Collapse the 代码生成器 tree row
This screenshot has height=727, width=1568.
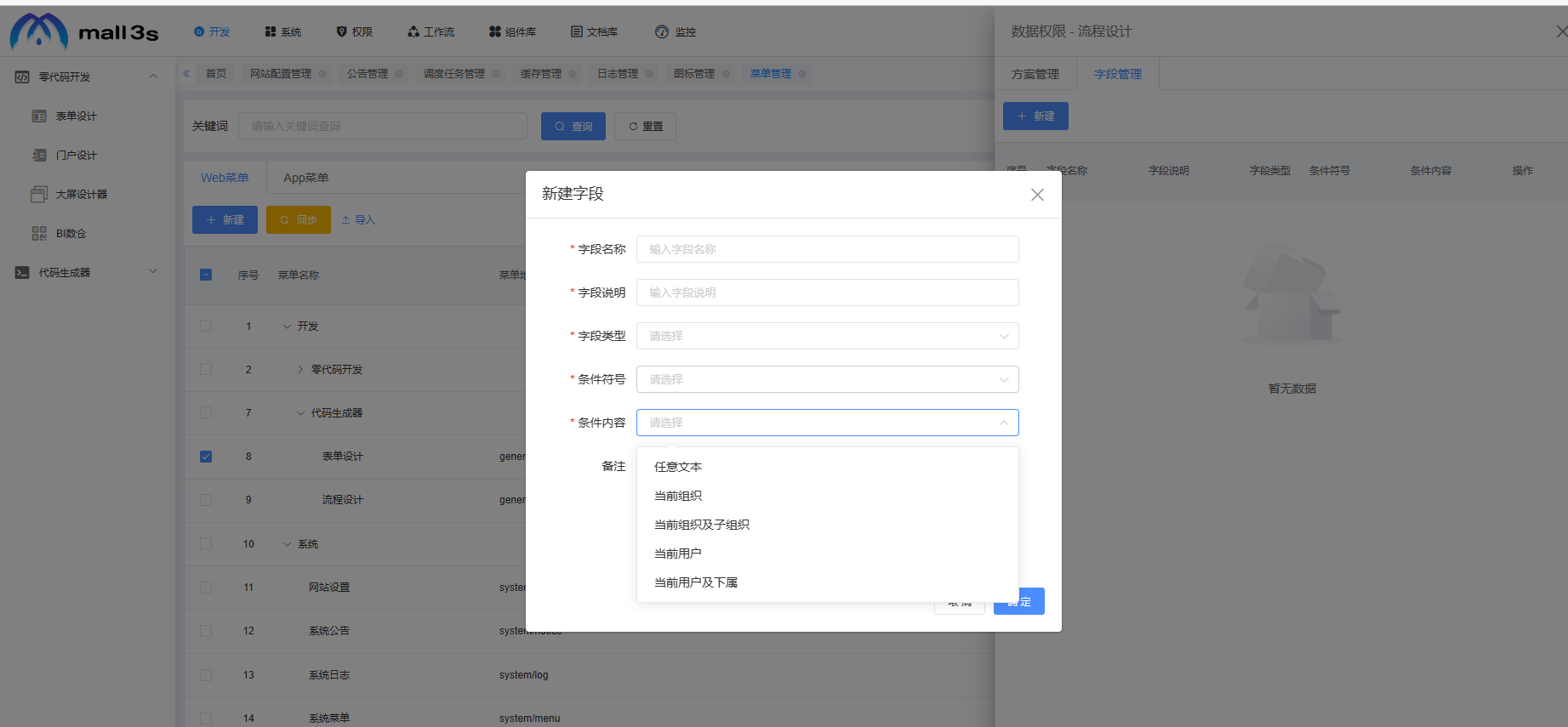coord(300,413)
